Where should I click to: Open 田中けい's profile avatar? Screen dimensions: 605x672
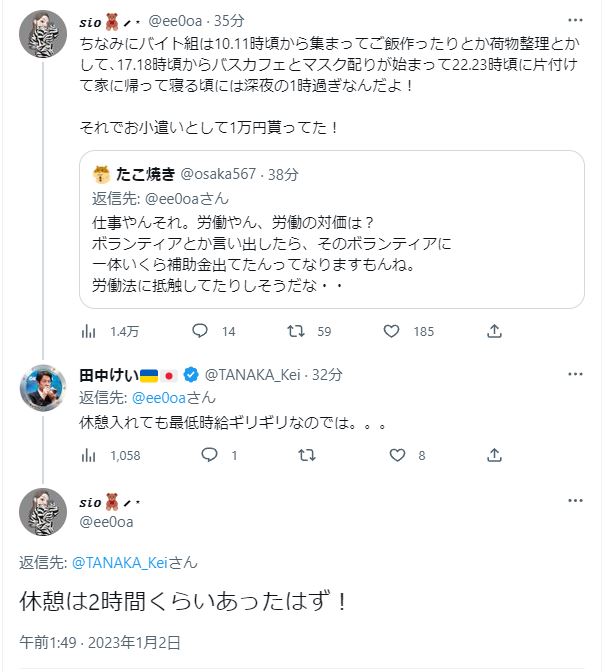(43, 387)
